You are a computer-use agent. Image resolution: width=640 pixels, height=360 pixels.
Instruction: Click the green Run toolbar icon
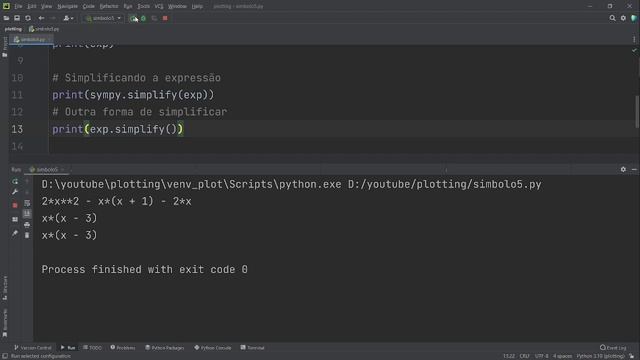(133, 18)
